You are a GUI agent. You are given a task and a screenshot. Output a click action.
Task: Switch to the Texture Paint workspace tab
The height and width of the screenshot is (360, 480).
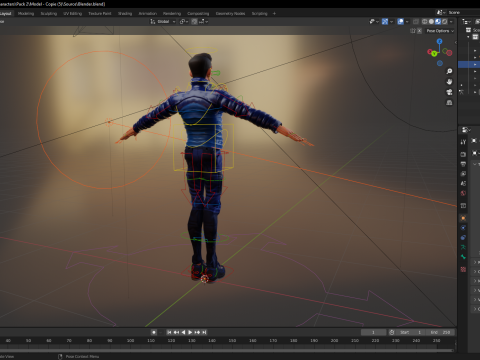pyautogui.click(x=100, y=13)
